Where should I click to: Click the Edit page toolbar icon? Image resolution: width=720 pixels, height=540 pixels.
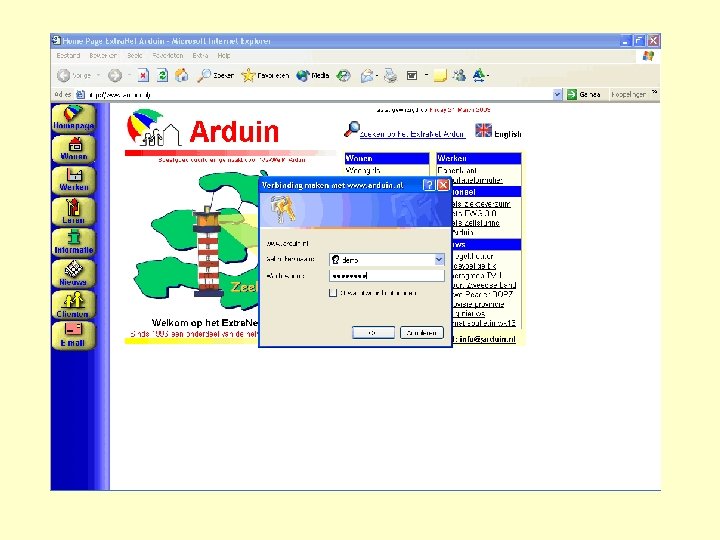click(412, 75)
